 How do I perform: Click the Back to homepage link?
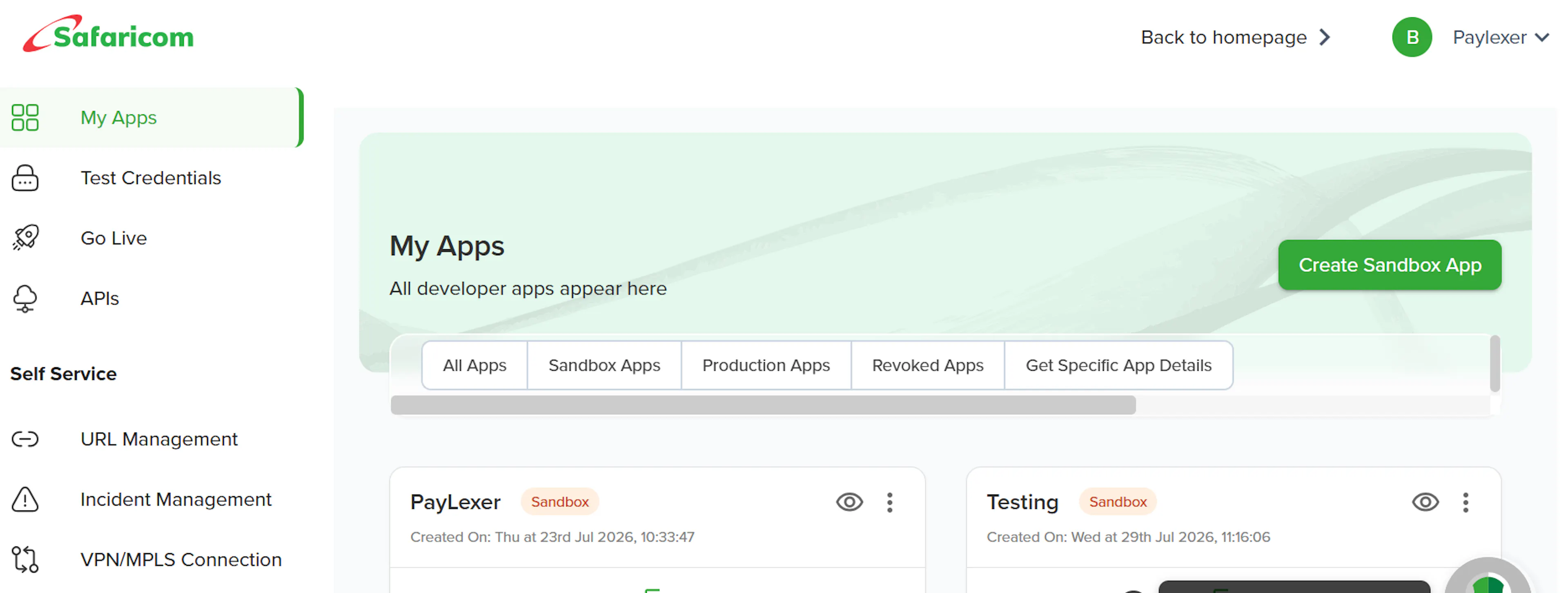tap(1235, 37)
